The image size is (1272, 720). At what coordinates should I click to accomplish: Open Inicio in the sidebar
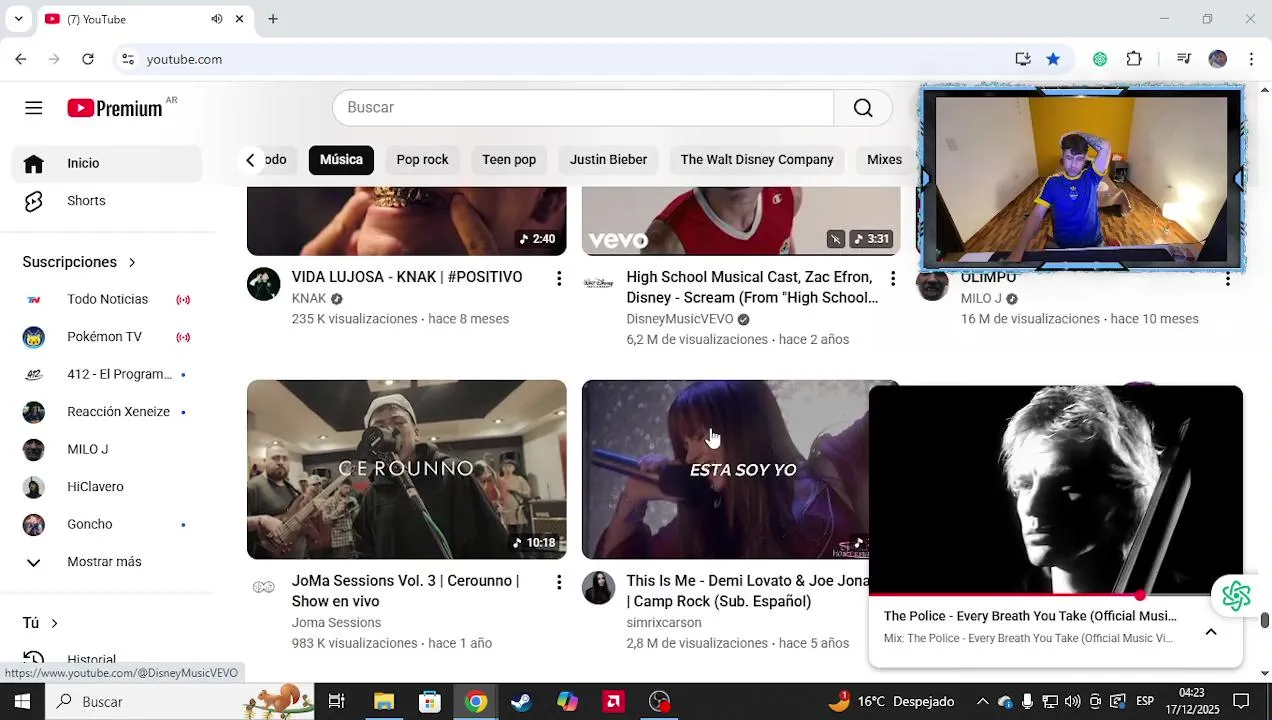pyautogui.click(x=107, y=163)
